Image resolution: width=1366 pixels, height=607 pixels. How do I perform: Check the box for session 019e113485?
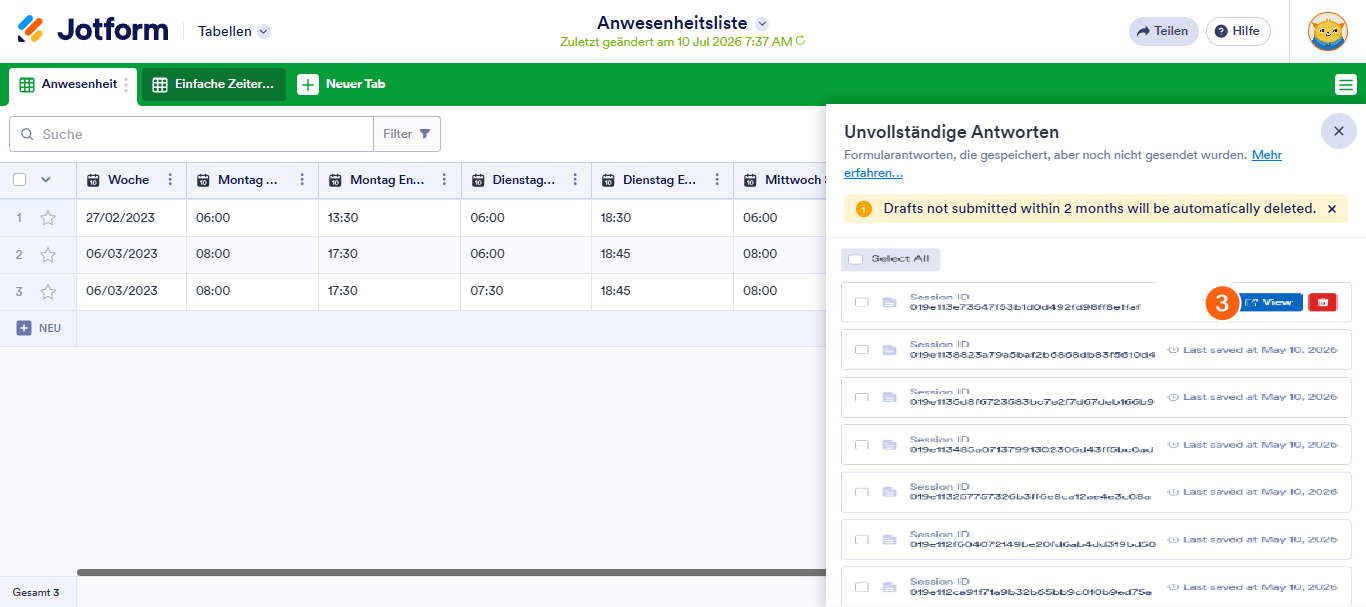tap(861, 444)
